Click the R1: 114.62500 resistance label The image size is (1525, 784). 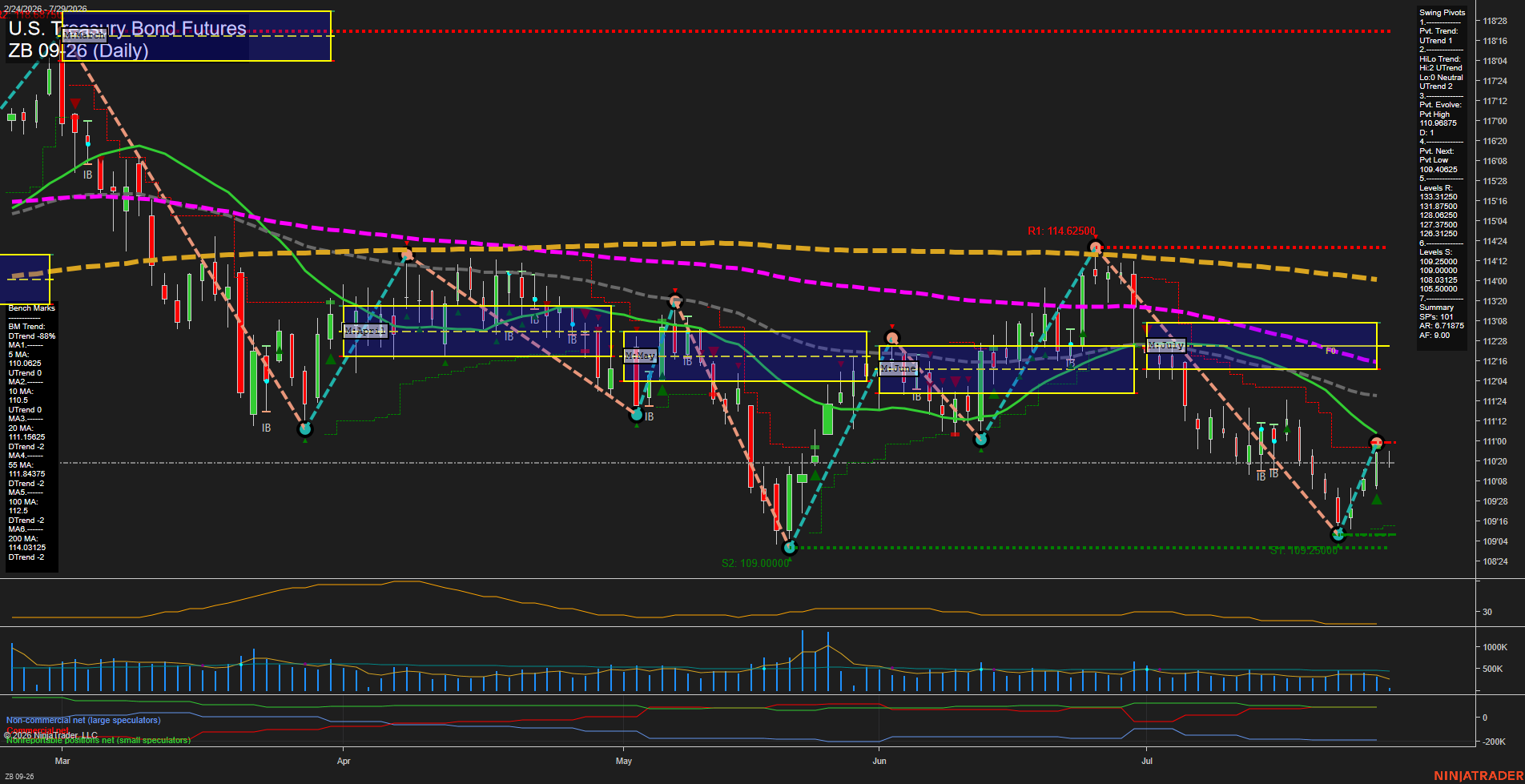pos(1061,231)
